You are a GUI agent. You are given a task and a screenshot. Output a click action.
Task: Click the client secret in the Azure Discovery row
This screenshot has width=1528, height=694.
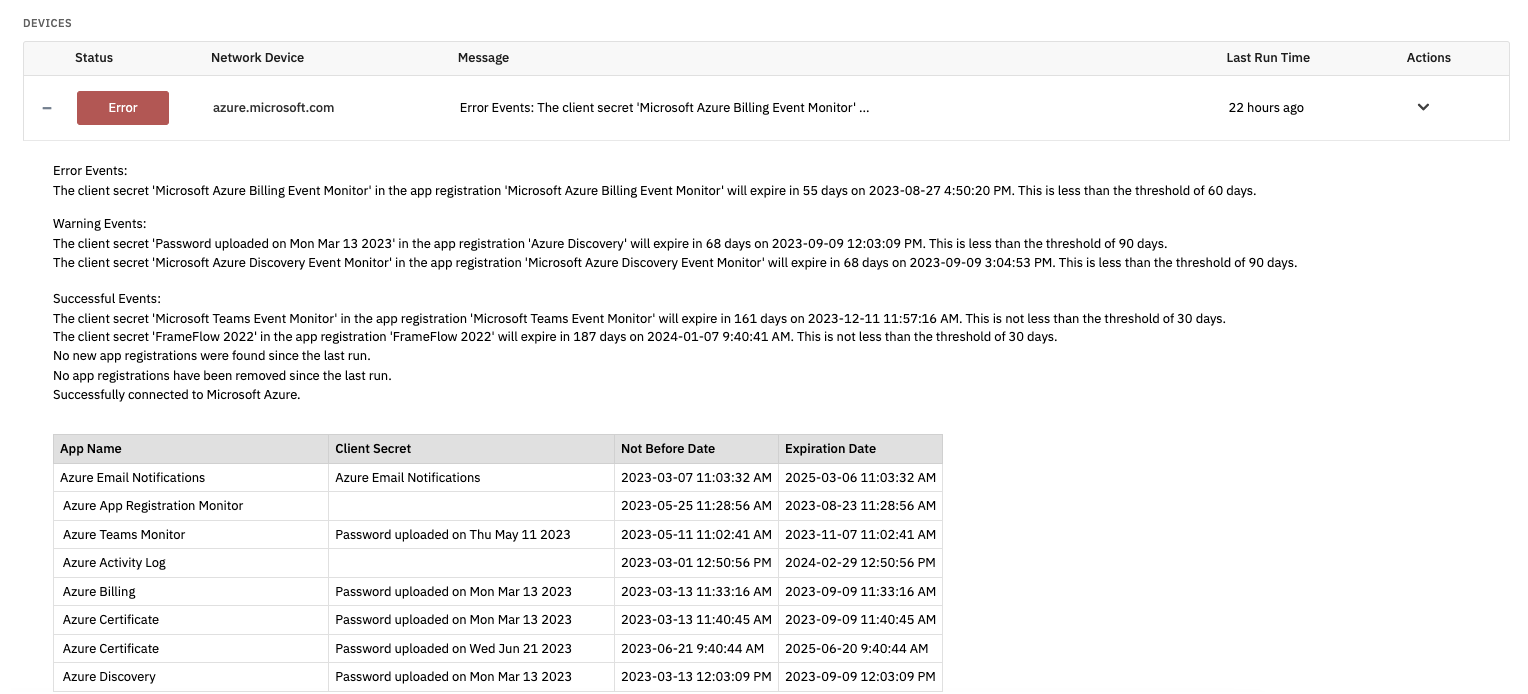454,677
